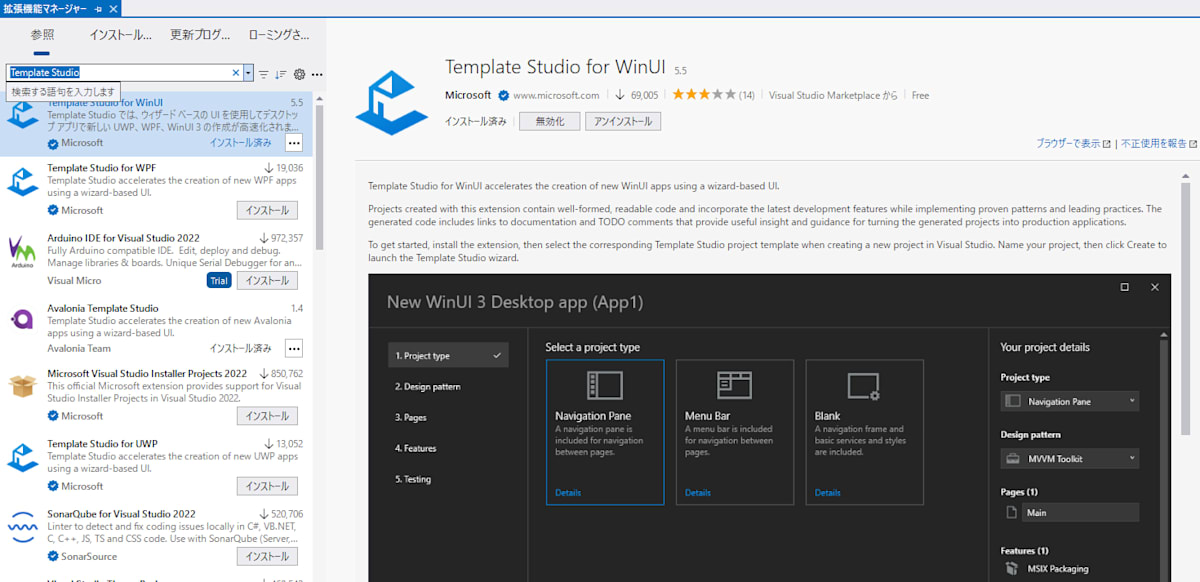The width and height of the screenshot is (1200, 582).
Task: Open more actions for Avalonia Template Studio
Action: (x=294, y=348)
